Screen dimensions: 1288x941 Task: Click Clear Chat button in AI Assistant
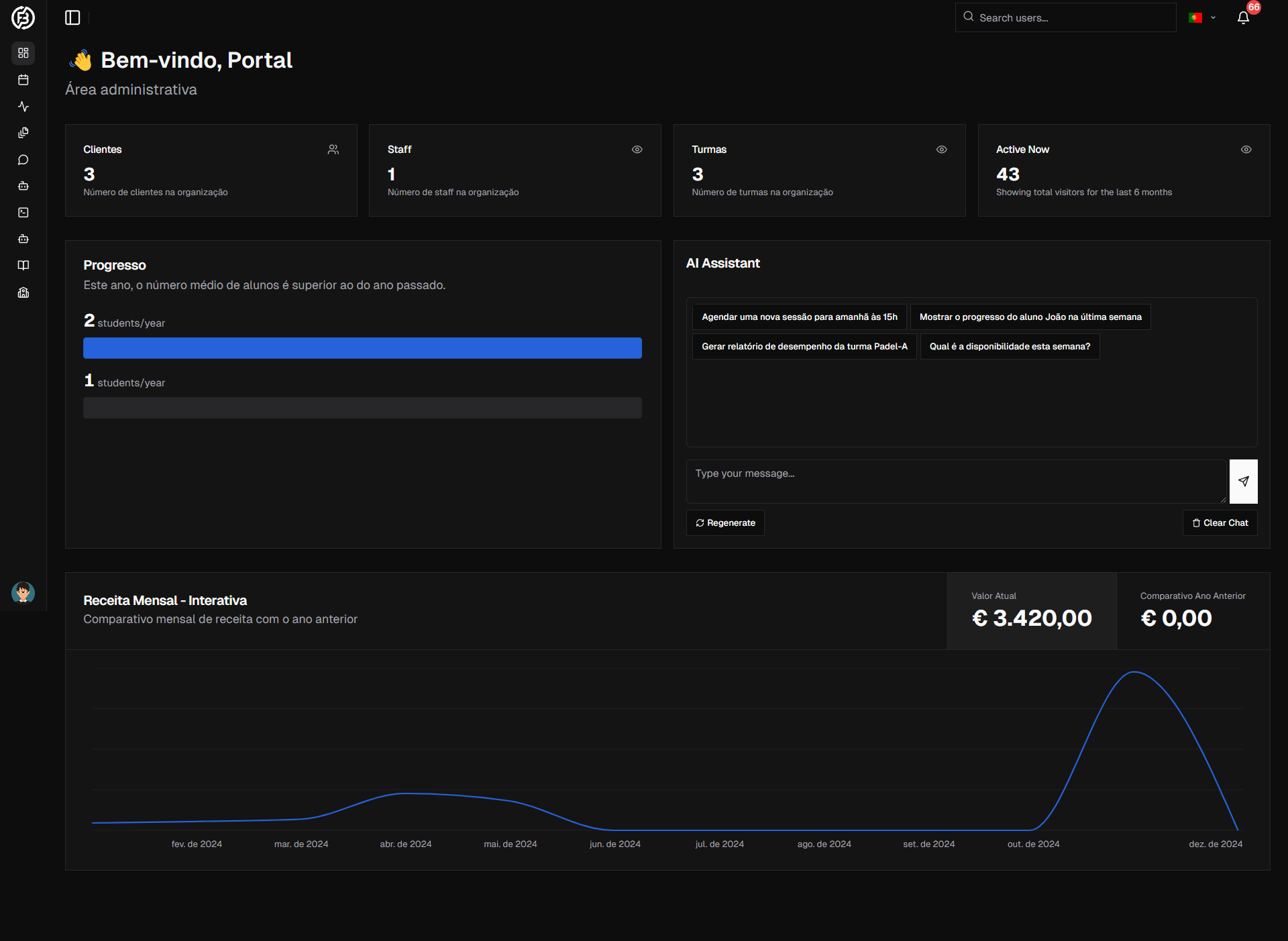click(1220, 522)
